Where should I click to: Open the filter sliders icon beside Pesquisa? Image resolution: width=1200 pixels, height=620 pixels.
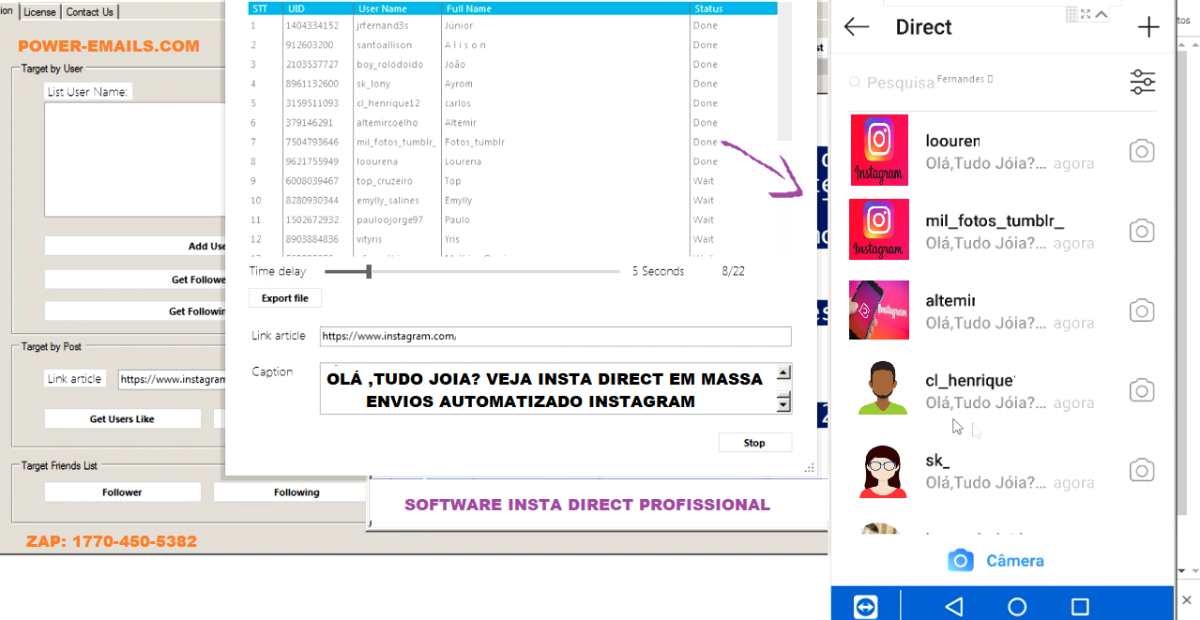[x=1142, y=82]
